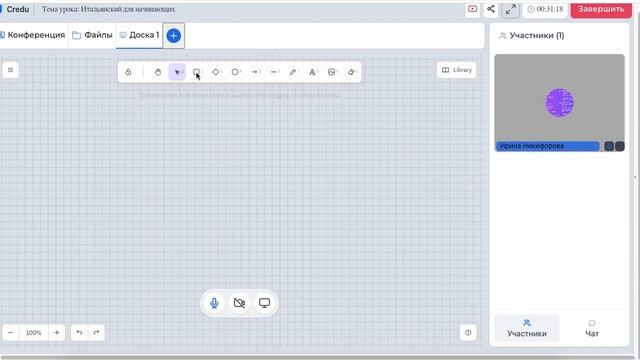This screenshot has width=640, height=360.
Task: Switch to the Файлы tab
Action: point(92,36)
